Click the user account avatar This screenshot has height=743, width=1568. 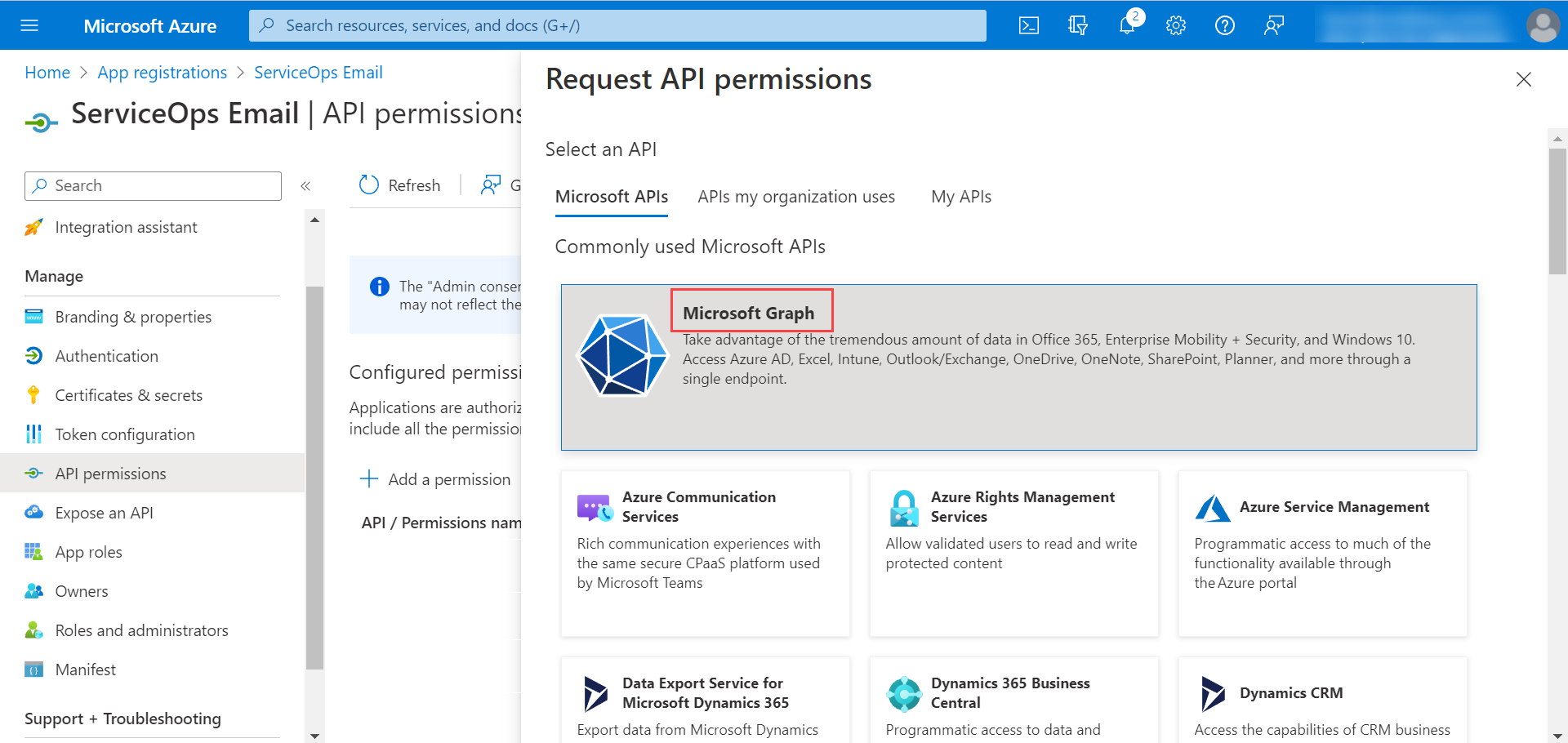(1543, 25)
